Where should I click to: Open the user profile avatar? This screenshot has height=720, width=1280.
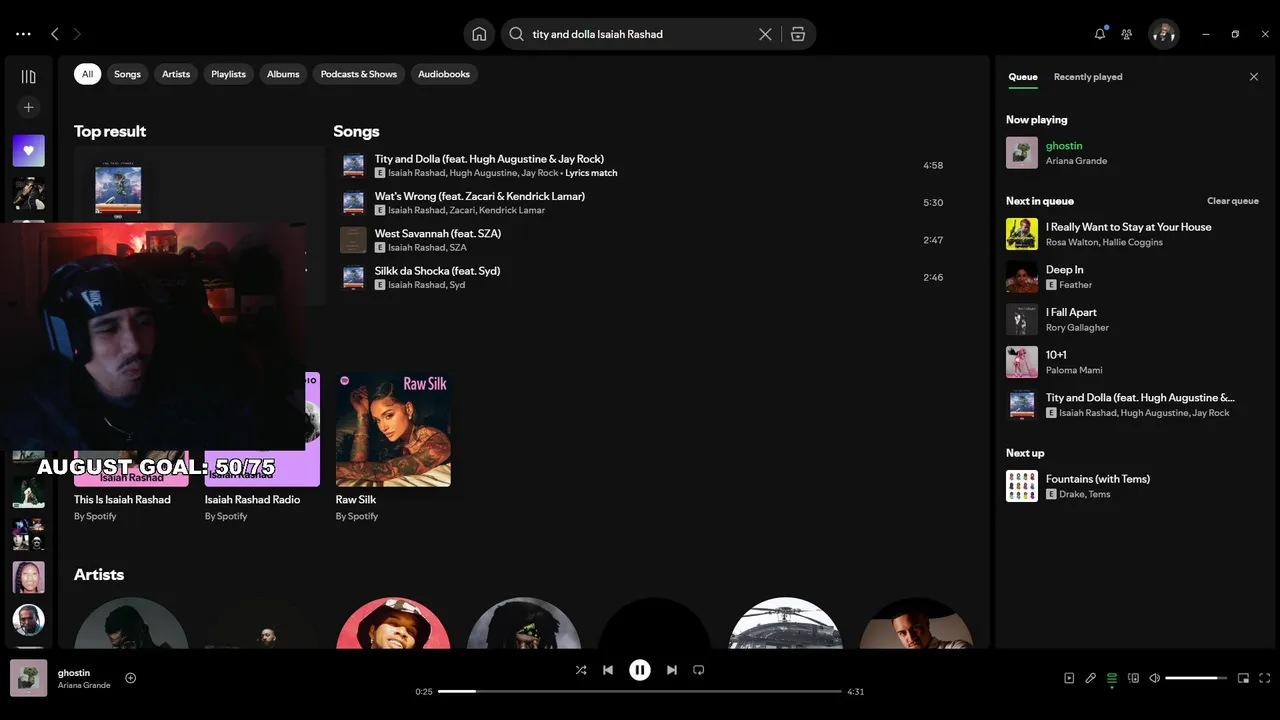click(1163, 34)
